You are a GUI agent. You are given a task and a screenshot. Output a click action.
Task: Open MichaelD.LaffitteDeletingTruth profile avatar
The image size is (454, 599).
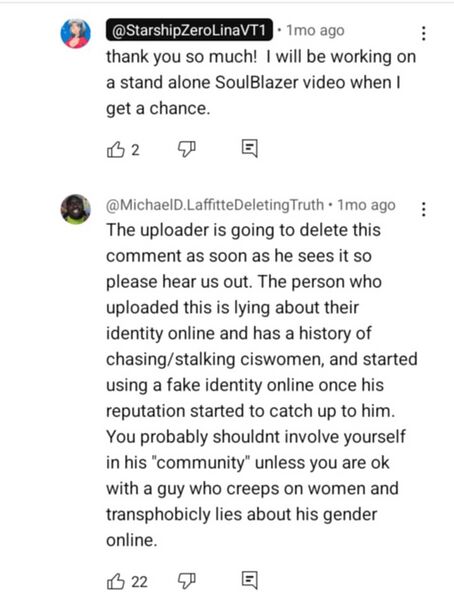pyautogui.click(x=76, y=209)
